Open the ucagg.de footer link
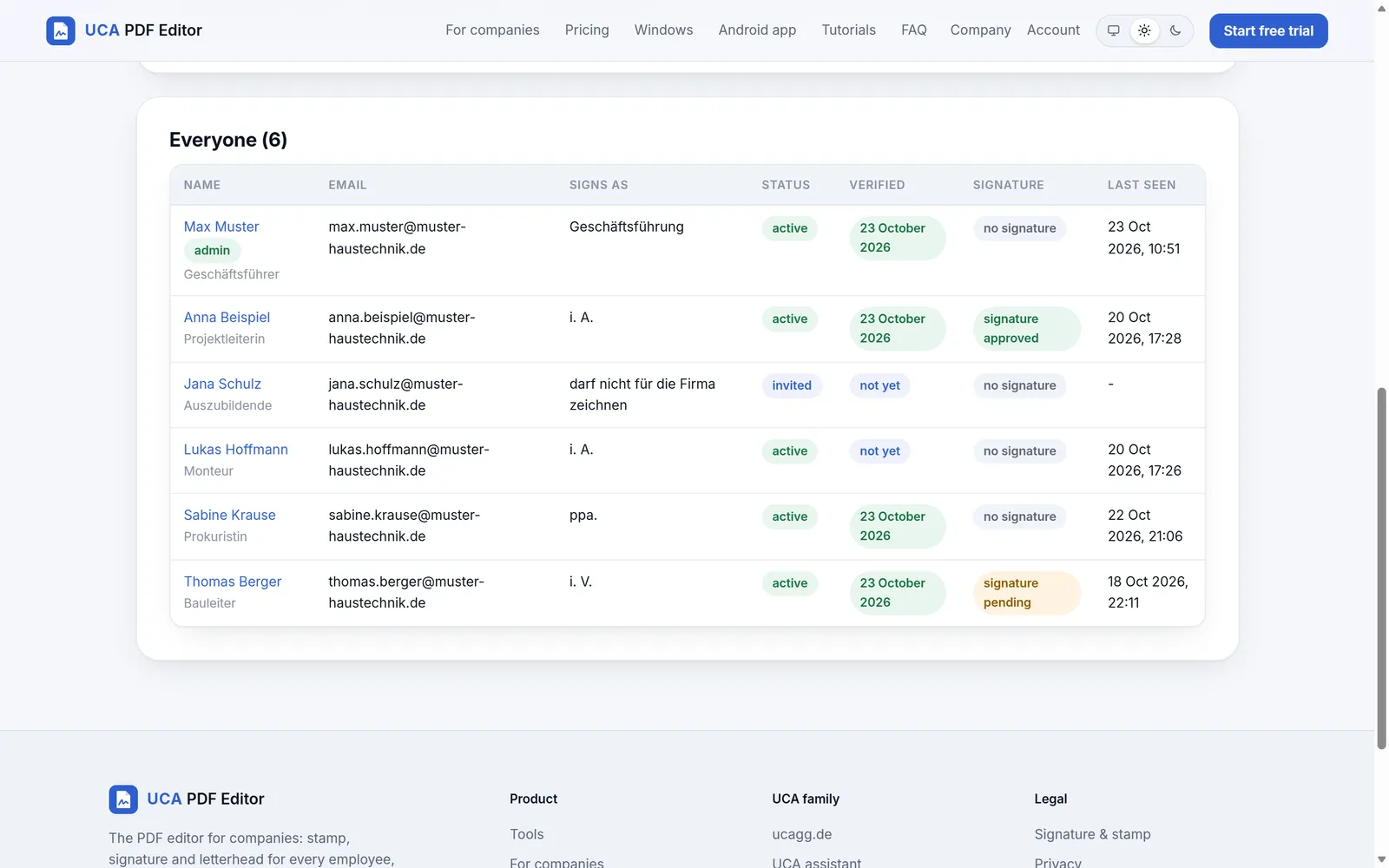Screen dimensions: 1389x868 pyautogui.click(x=802, y=834)
